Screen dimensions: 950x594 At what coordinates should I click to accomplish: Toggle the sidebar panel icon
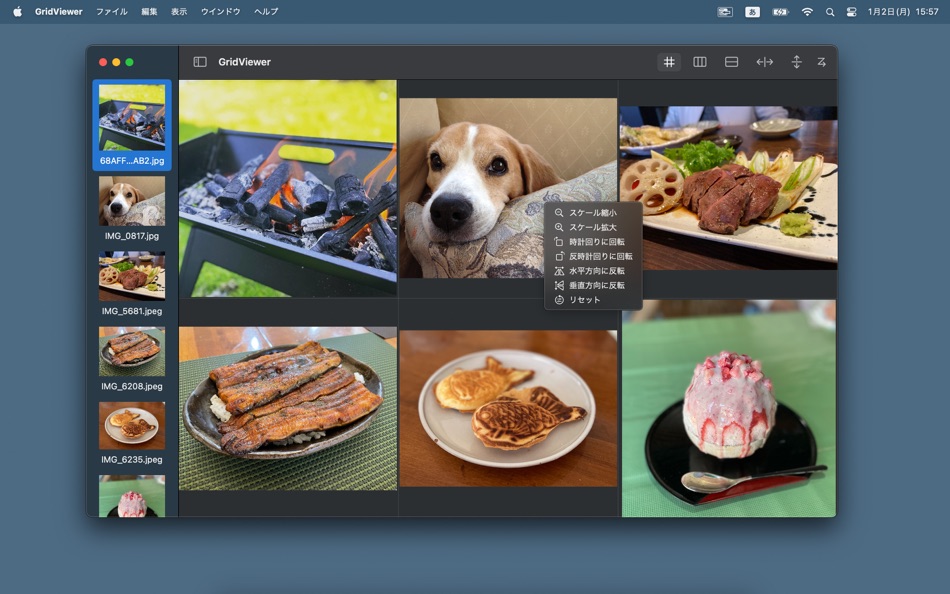[200, 62]
